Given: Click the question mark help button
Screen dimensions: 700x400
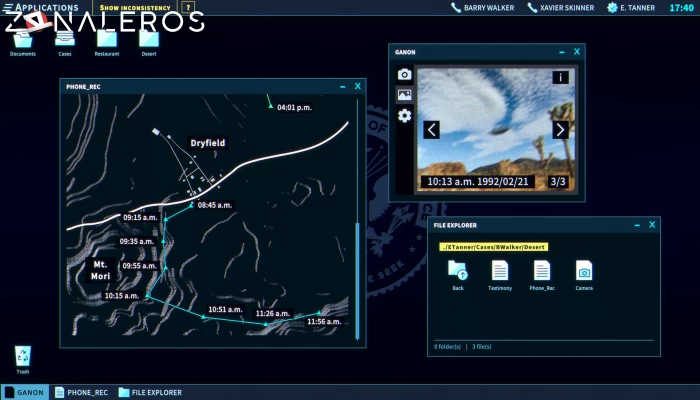Looking at the screenshot, I should coord(188,8).
